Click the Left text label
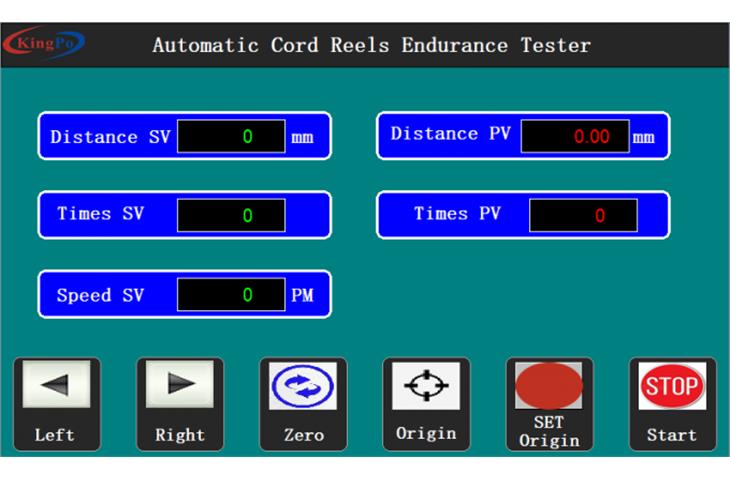Image resolution: width=730 pixels, height=480 pixels. click(x=54, y=435)
